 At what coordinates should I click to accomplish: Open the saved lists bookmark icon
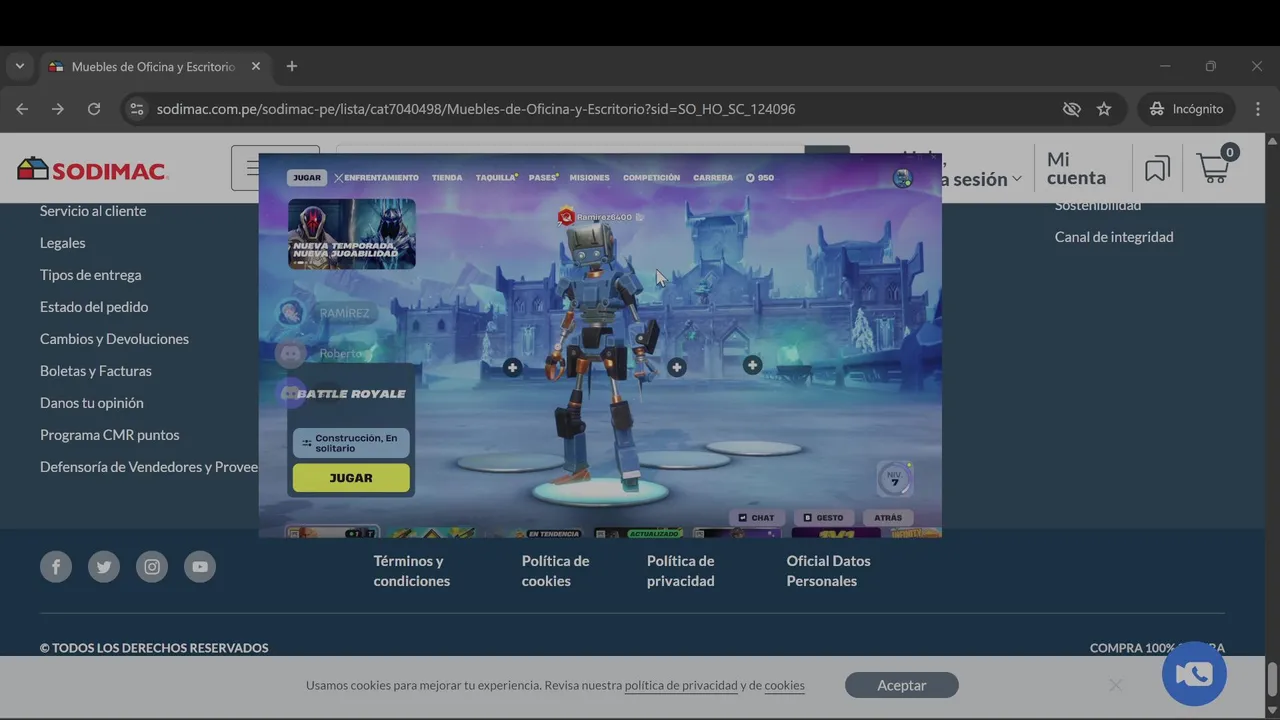(x=1157, y=169)
